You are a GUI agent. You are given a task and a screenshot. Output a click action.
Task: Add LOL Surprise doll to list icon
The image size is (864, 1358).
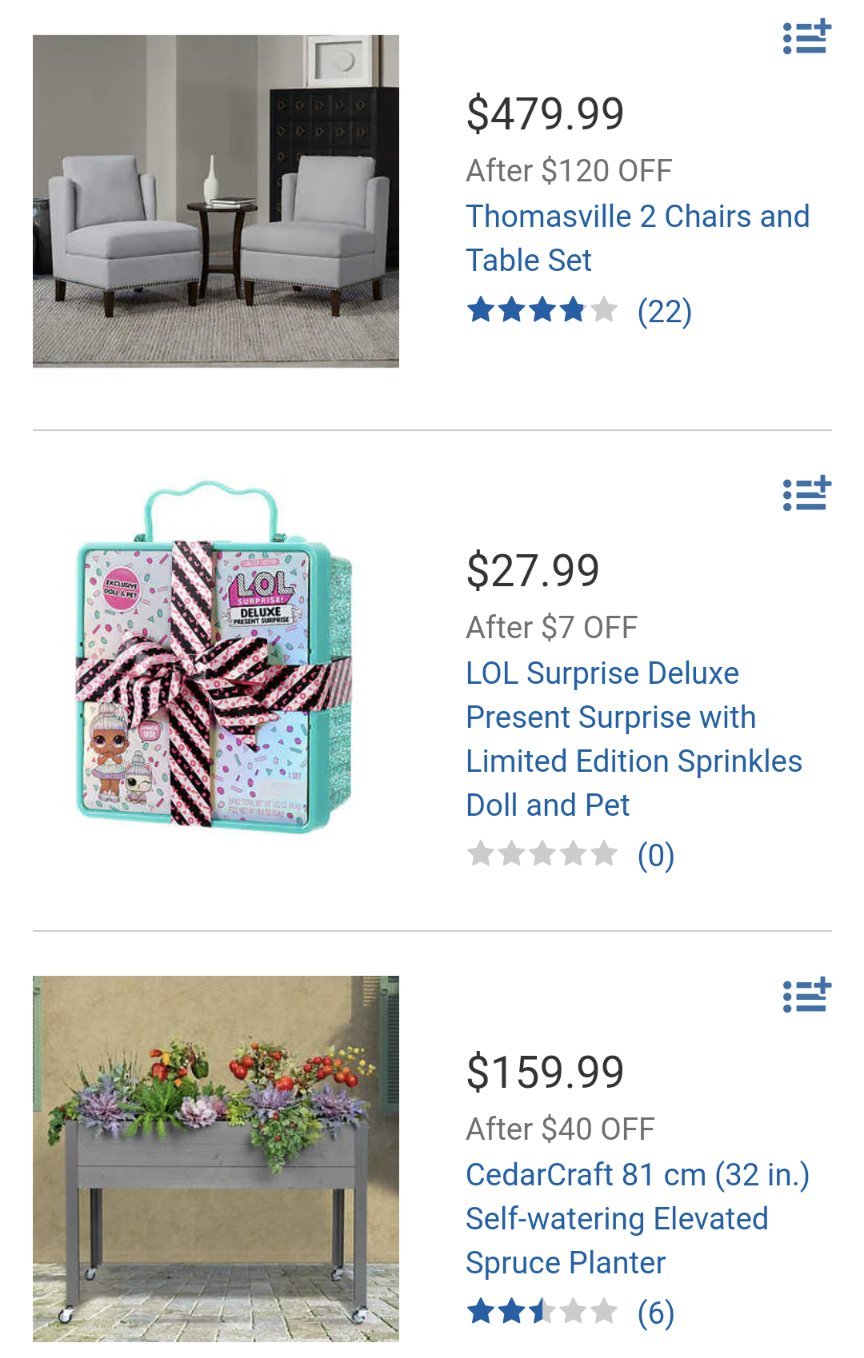[807, 493]
